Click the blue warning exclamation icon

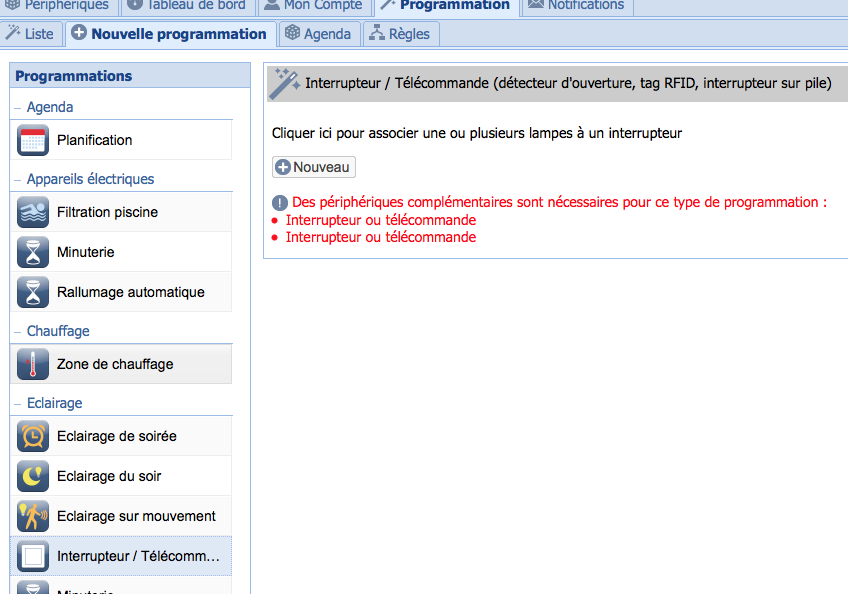click(x=280, y=203)
